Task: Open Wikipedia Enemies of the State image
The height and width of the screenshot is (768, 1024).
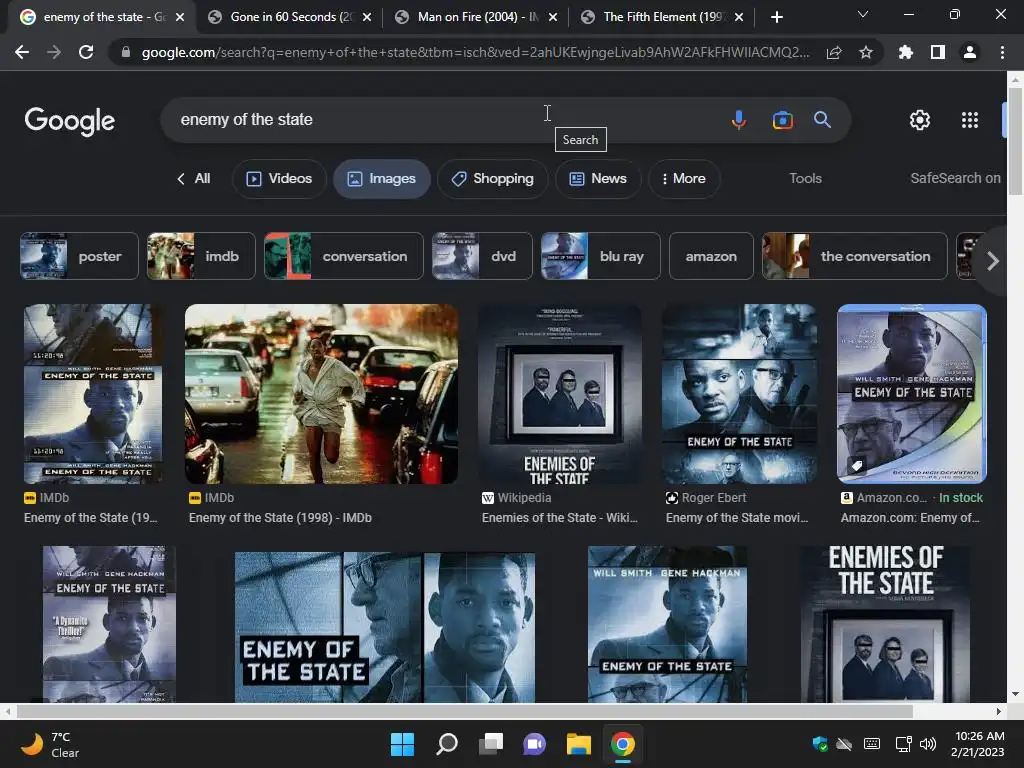Action: (x=560, y=394)
